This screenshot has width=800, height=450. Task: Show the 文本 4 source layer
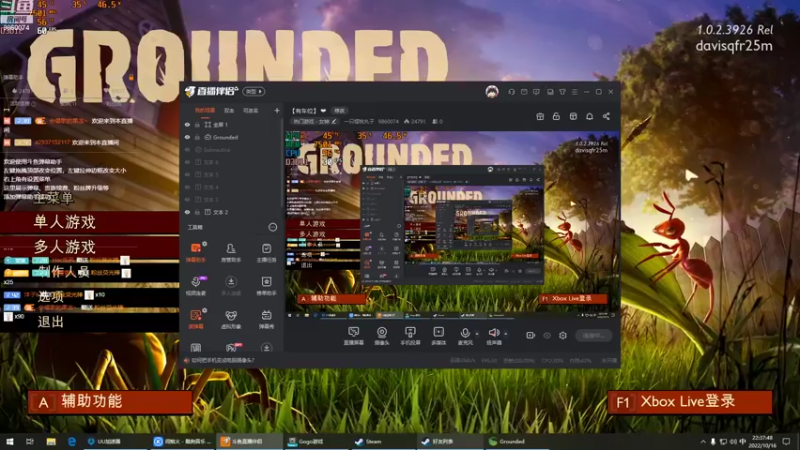coord(187,187)
